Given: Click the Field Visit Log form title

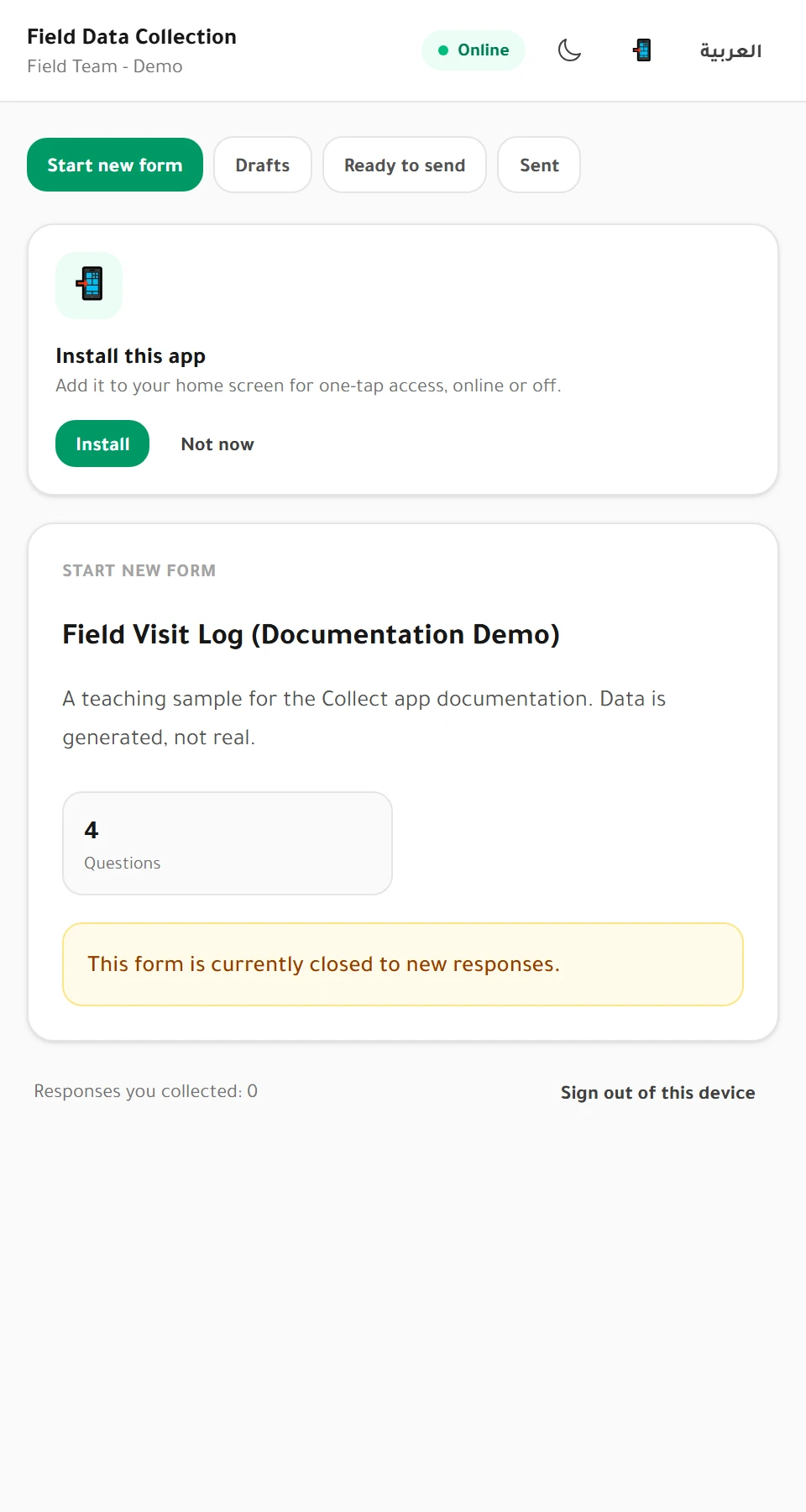Looking at the screenshot, I should pyautogui.click(x=311, y=634).
